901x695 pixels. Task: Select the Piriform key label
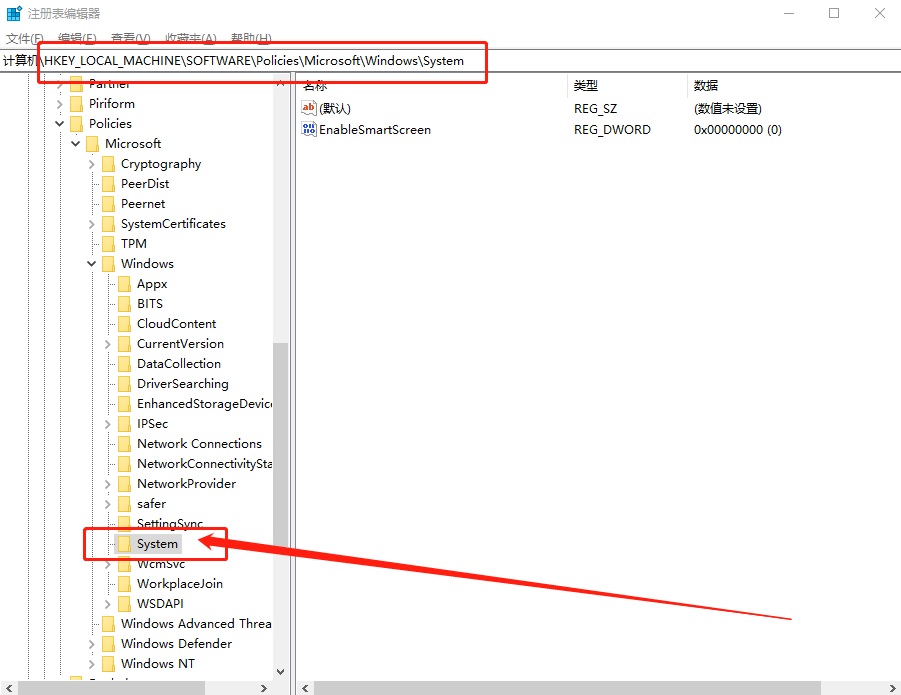point(111,104)
